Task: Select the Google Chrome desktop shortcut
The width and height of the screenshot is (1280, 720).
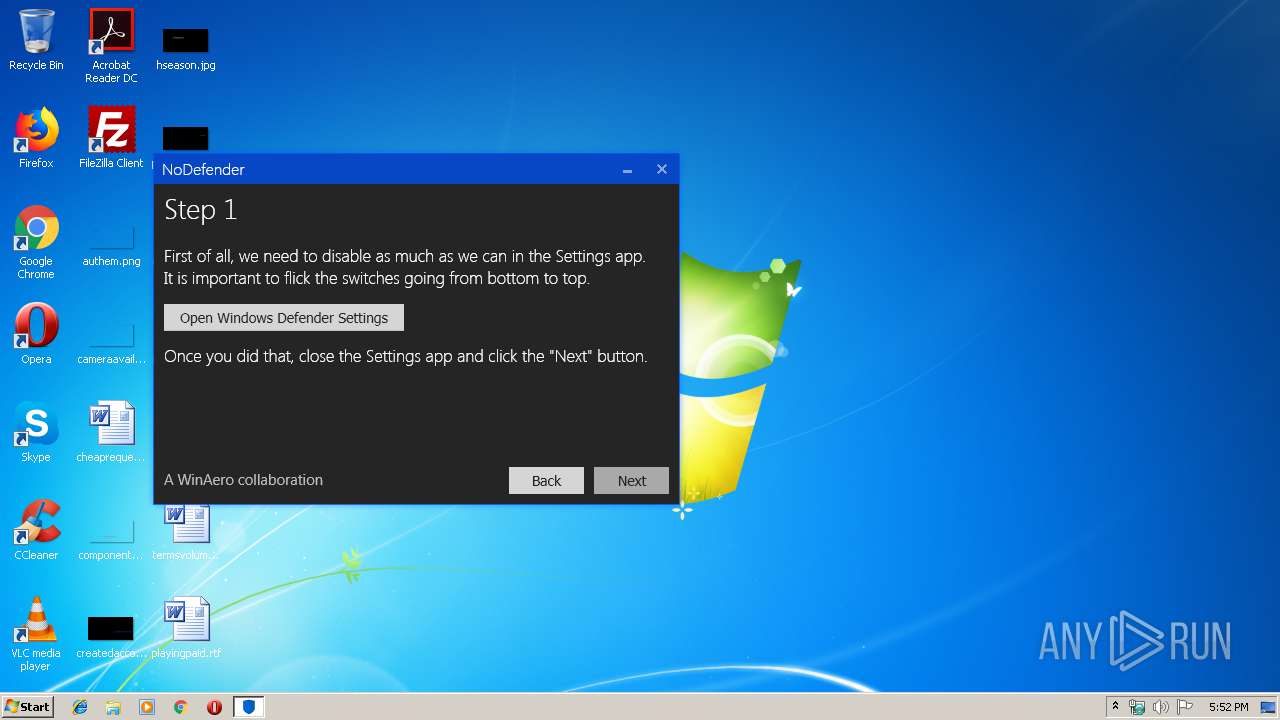Action: 36,242
